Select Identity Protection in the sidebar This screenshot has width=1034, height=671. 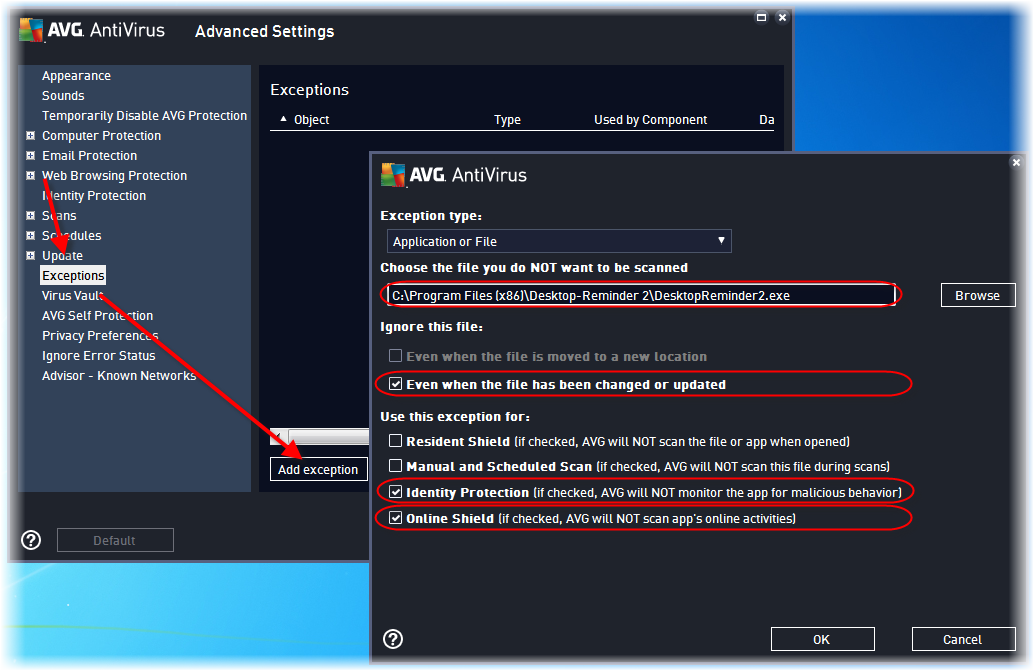94,196
